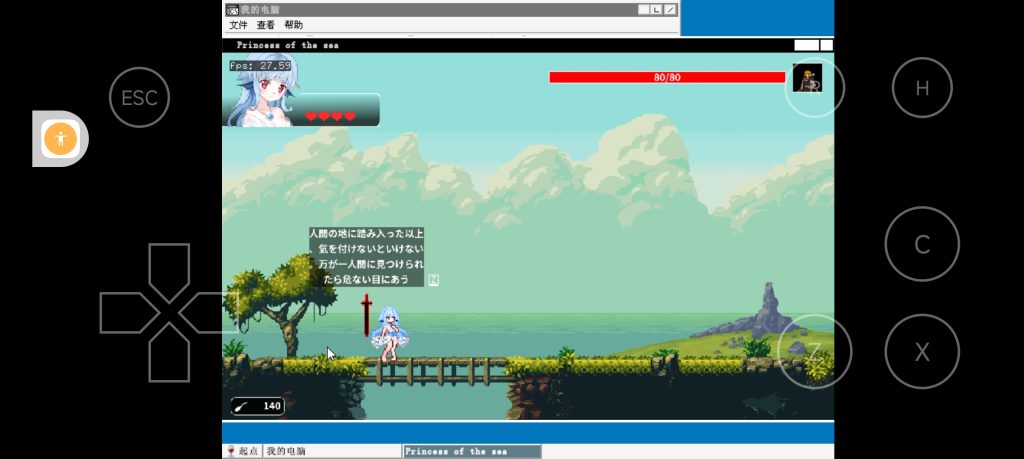Tap the ESC virtual key
Image resolution: width=1024 pixels, height=459 pixels.
tap(139, 97)
